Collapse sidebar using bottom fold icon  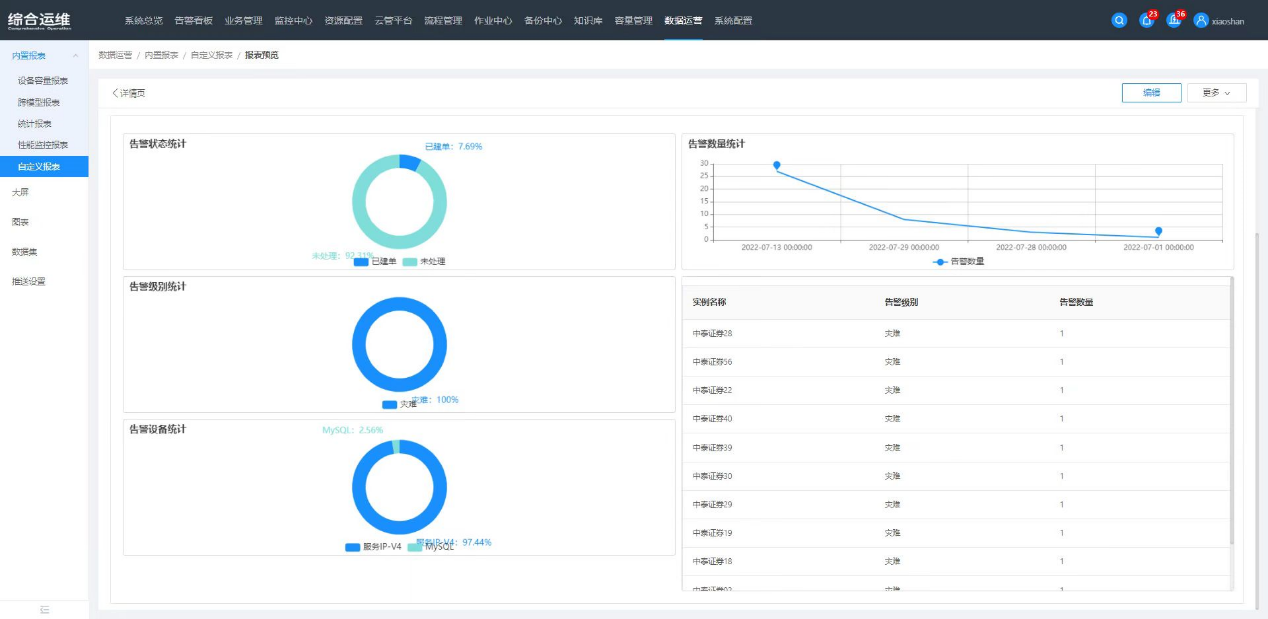pyautogui.click(x=44, y=609)
